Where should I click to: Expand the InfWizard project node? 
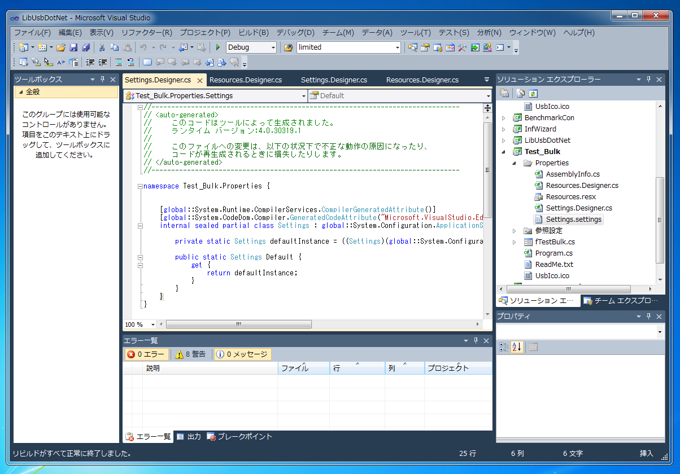(x=503, y=129)
